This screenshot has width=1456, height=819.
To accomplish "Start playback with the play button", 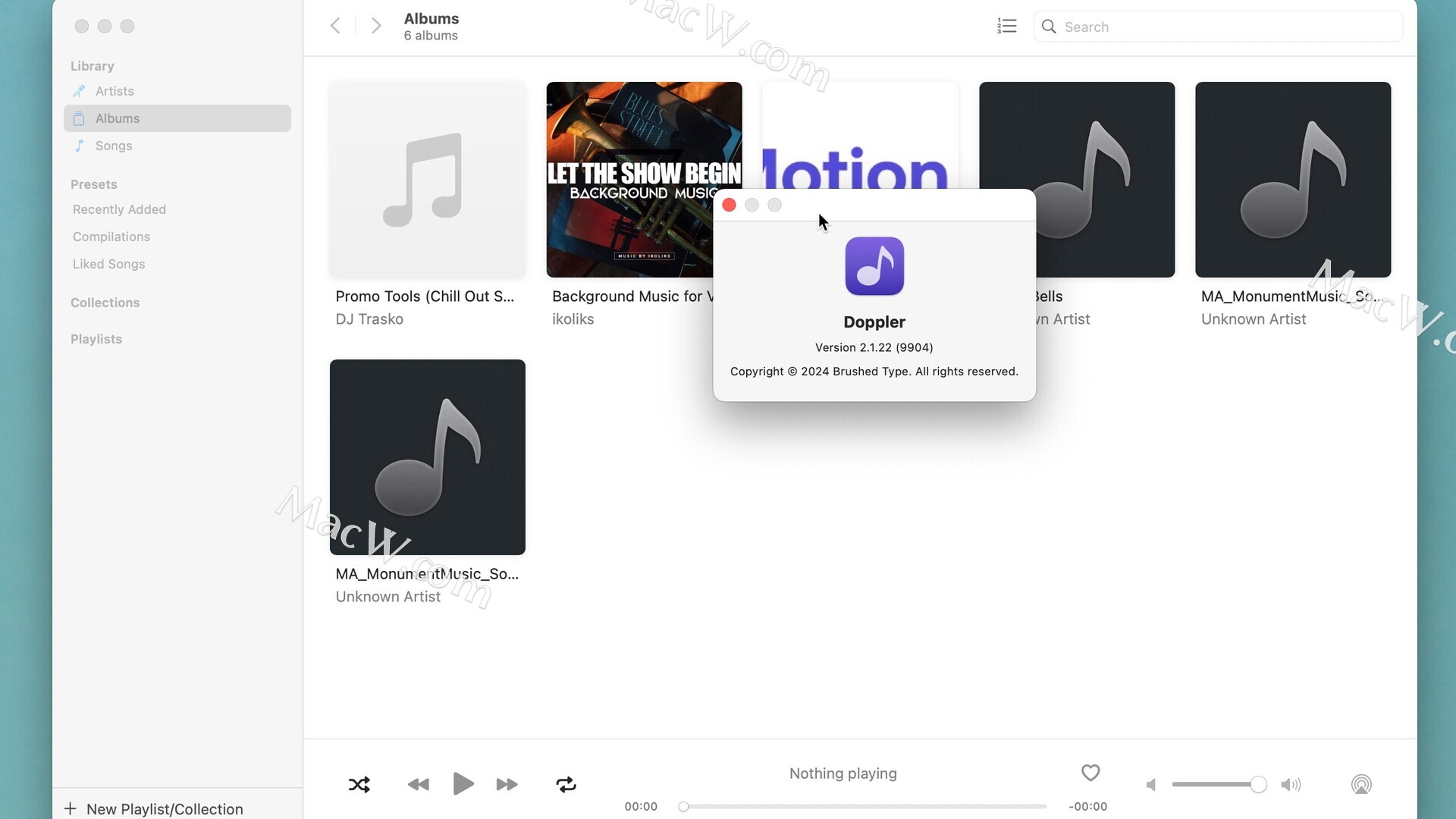I will coord(463,783).
